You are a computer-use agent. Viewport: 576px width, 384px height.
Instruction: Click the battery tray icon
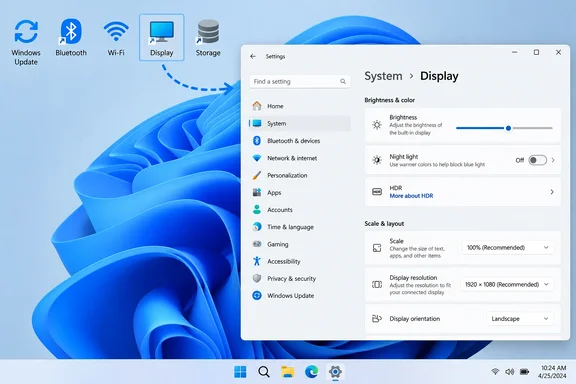coord(525,372)
